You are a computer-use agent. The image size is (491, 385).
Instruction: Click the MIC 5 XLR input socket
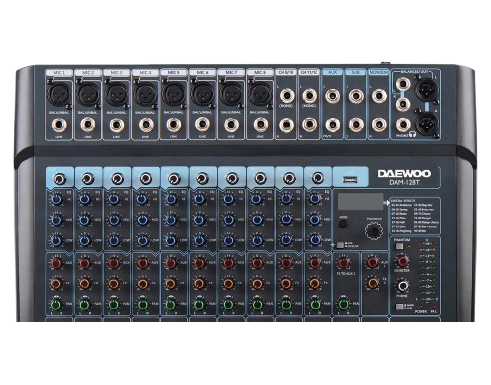click(174, 94)
